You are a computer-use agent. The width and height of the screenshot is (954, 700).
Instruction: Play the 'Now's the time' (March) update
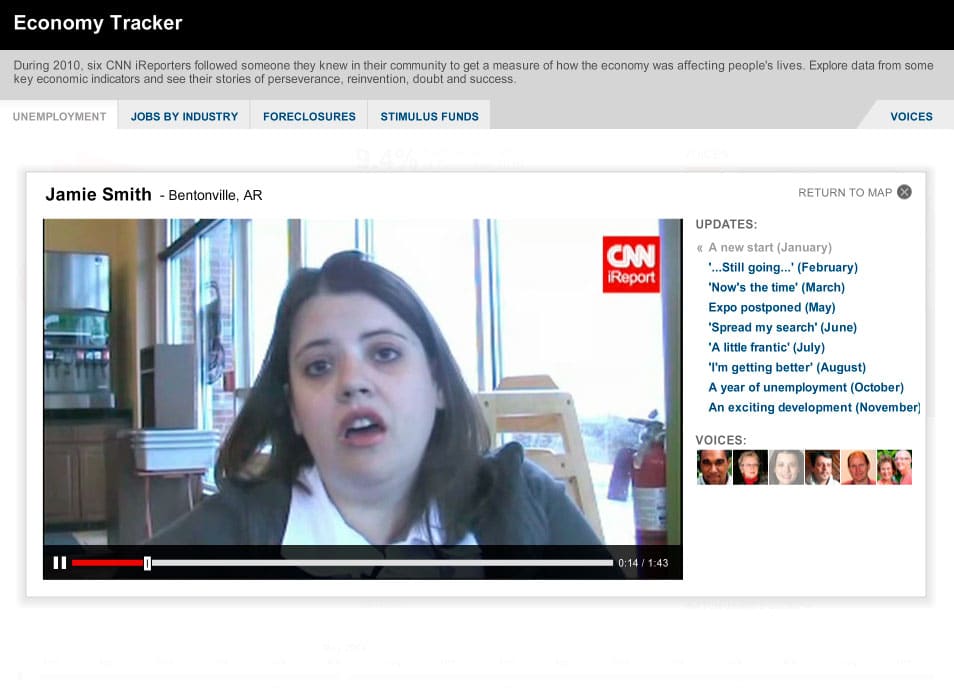click(x=776, y=288)
